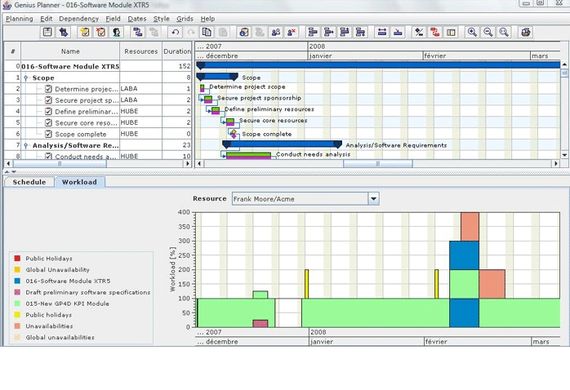The width and height of the screenshot is (570, 390).
Task: Toggle checkbox for Scope complete row
Action: (48, 134)
